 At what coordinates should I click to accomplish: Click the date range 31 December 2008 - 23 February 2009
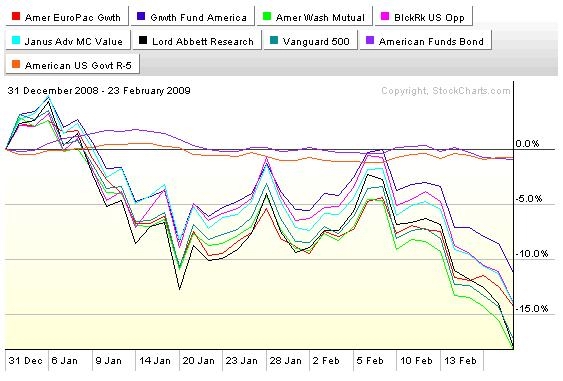coord(99,90)
